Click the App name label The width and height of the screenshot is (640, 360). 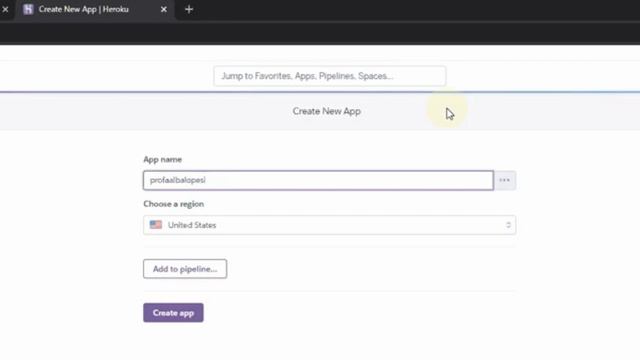[x=162, y=159]
